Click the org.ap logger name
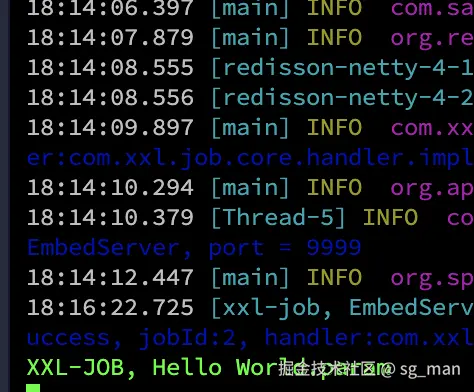This screenshot has height=392, width=474. pos(432,189)
